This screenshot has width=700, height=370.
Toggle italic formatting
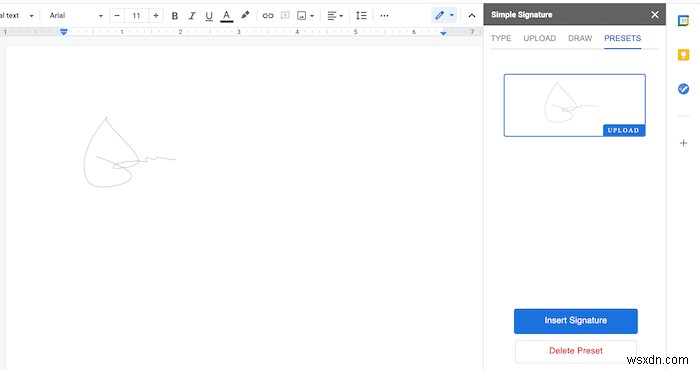coord(192,16)
